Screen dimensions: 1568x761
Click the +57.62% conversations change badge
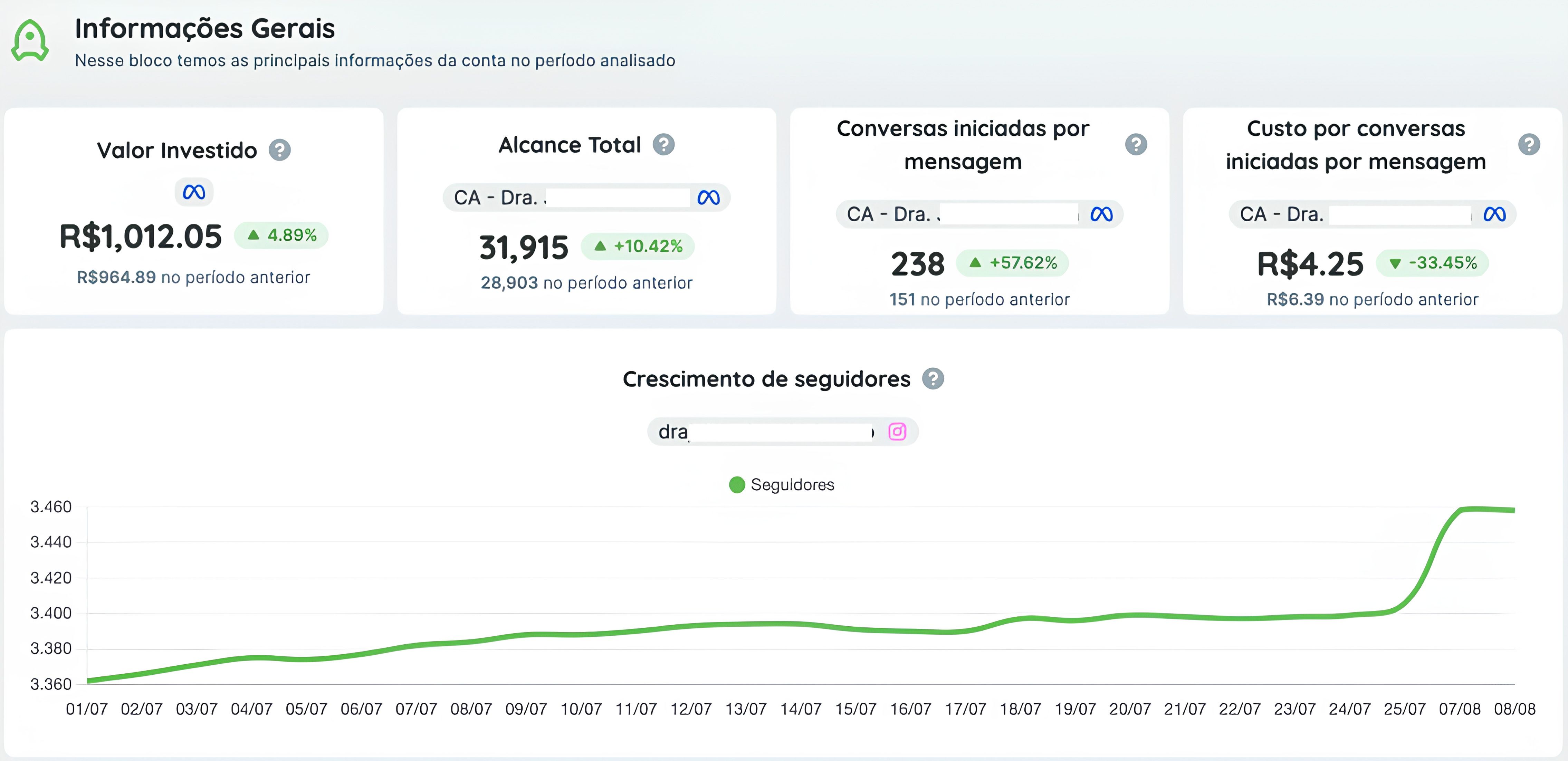(x=1012, y=263)
